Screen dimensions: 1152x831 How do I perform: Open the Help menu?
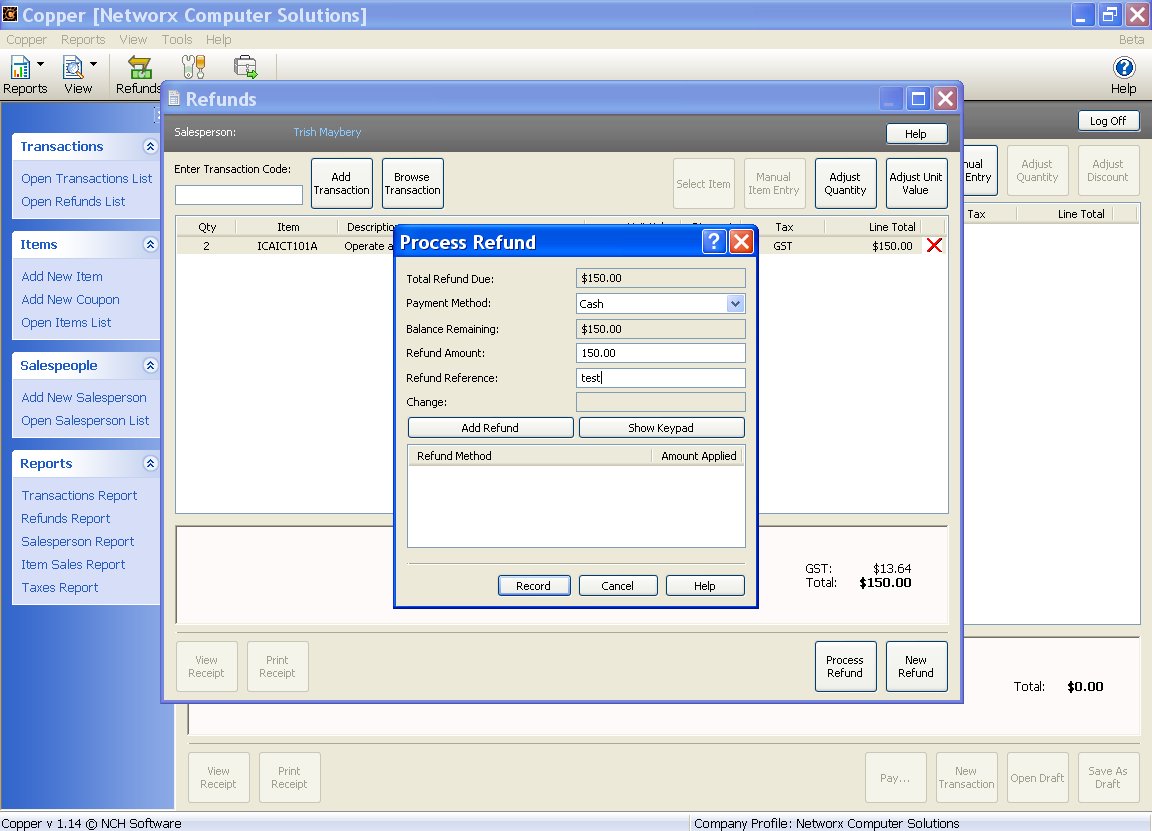click(x=218, y=40)
